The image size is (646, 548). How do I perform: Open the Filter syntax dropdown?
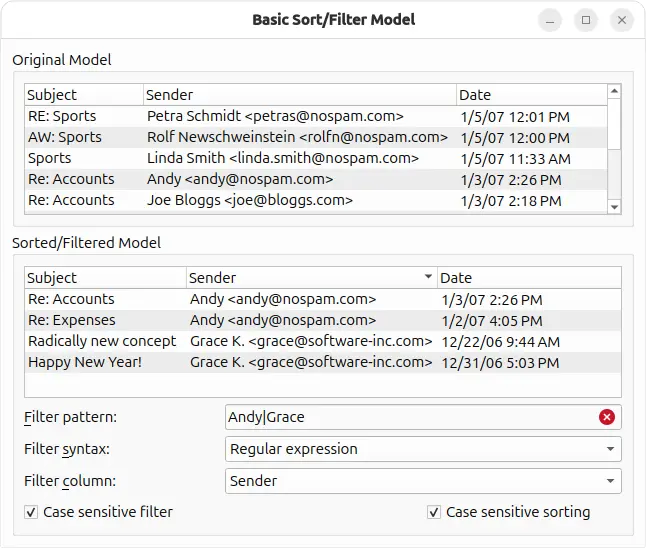[423, 449]
